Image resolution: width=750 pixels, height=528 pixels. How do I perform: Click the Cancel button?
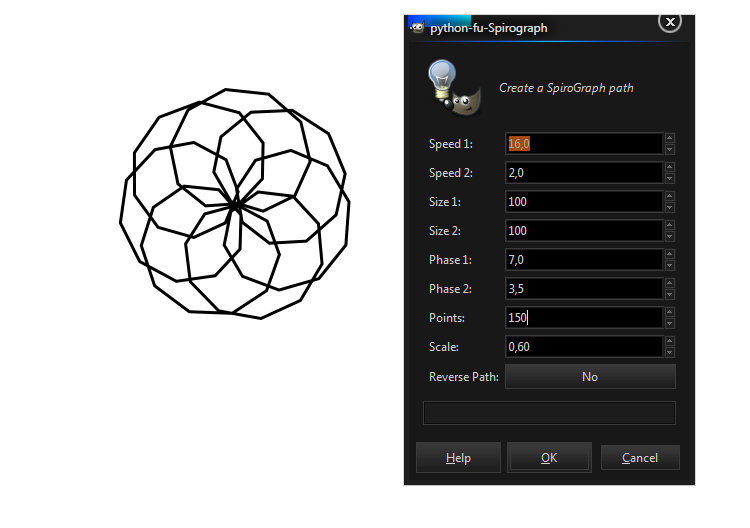pos(640,458)
